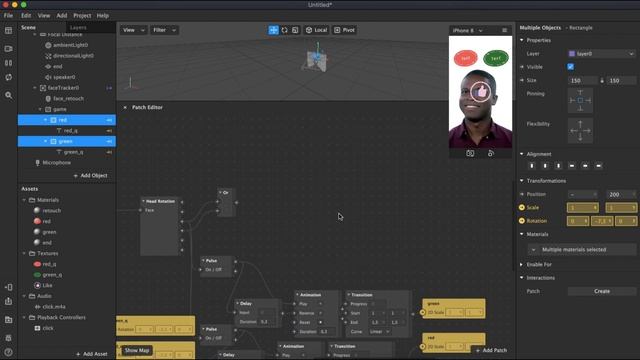
Task: Open the Filter dropdown in the viewport
Action: (x=164, y=30)
